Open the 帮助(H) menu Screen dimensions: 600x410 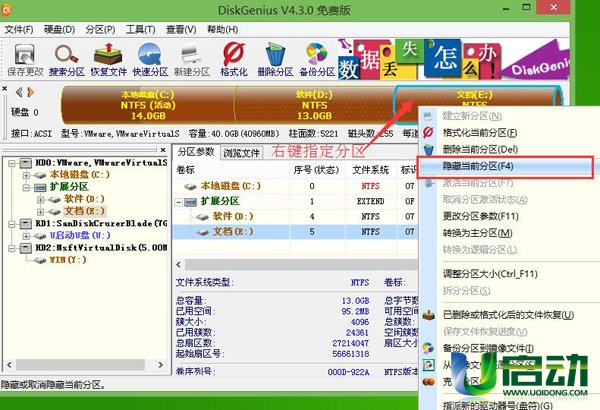point(222,29)
